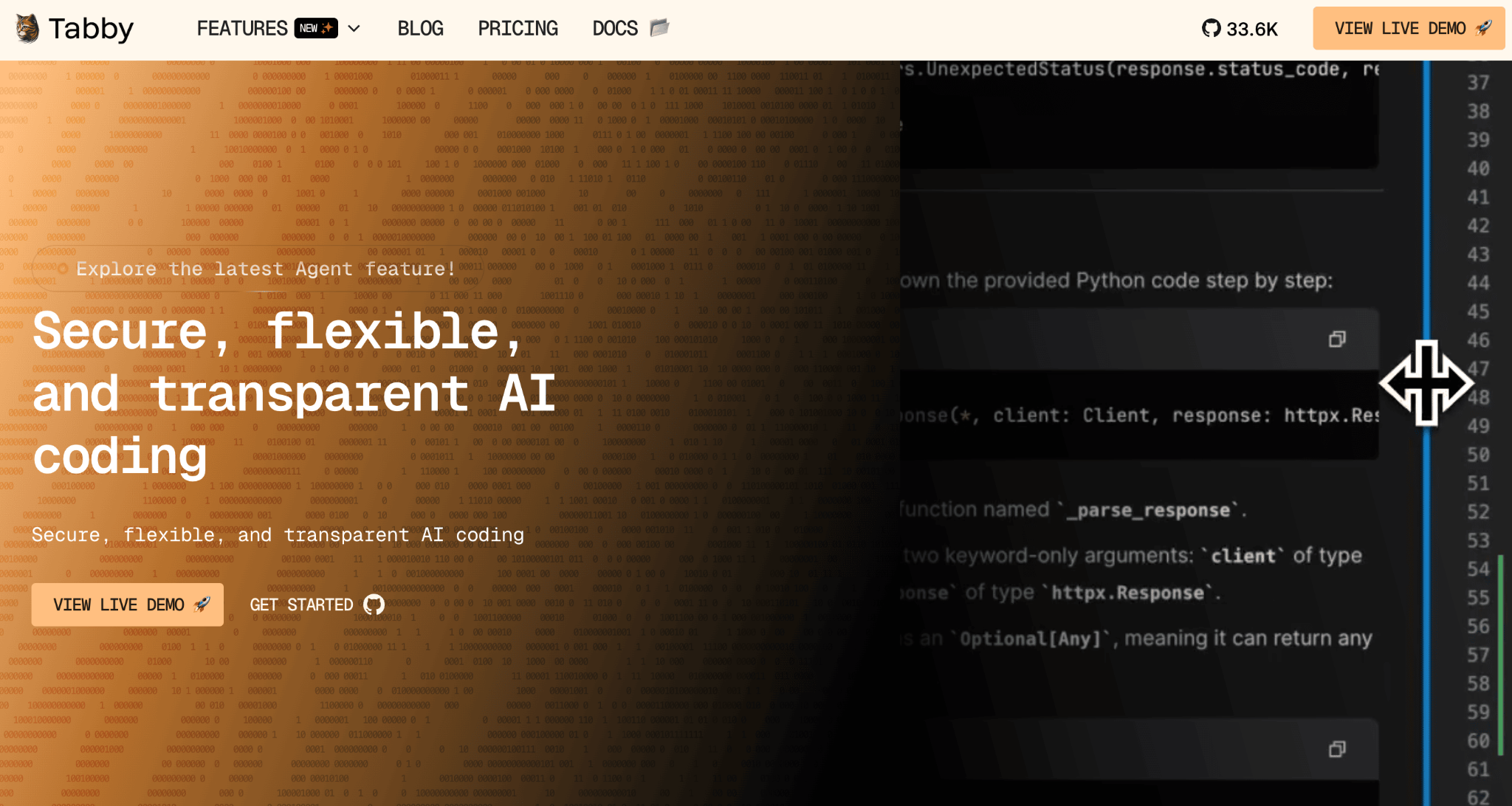This screenshot has width=1512, height=806.
Task: Open 'Explore the latest Agent feature!' banner
Action: pyautogui.click(x=258, y=269)
